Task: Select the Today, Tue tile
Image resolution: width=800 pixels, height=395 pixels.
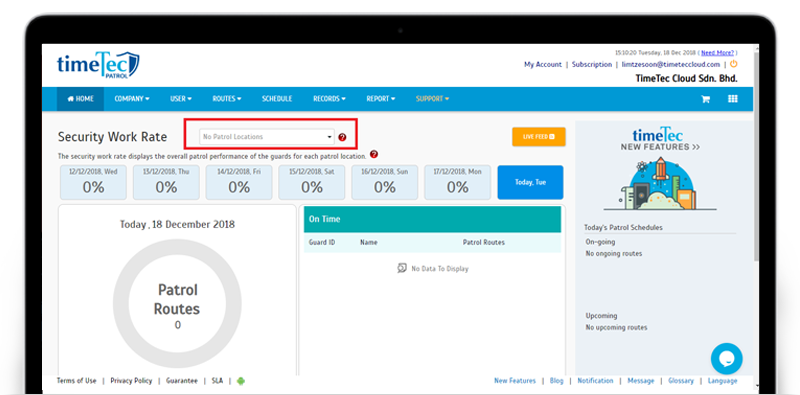Action: tap(531, 182)
